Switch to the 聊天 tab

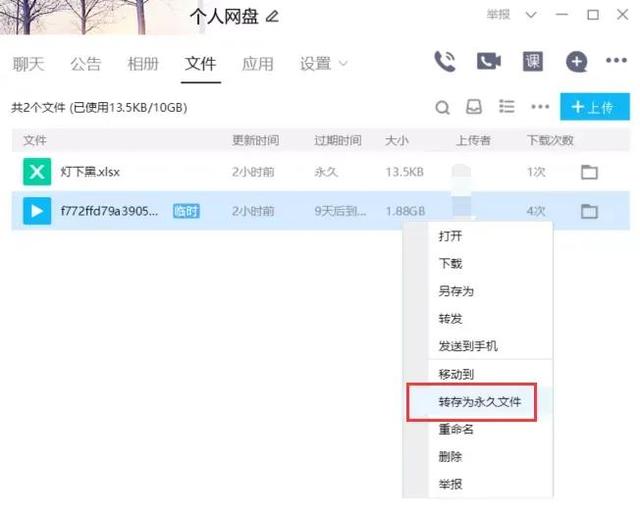pyautogui.click(x=29, y=64)
